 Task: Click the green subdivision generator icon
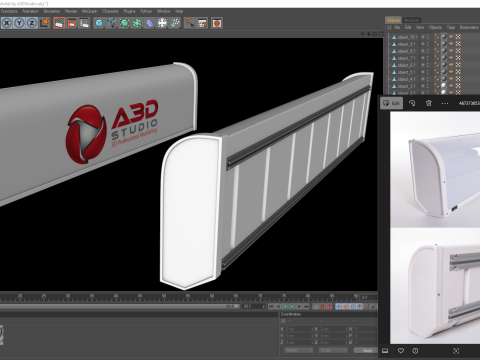[x=124, y=23]
